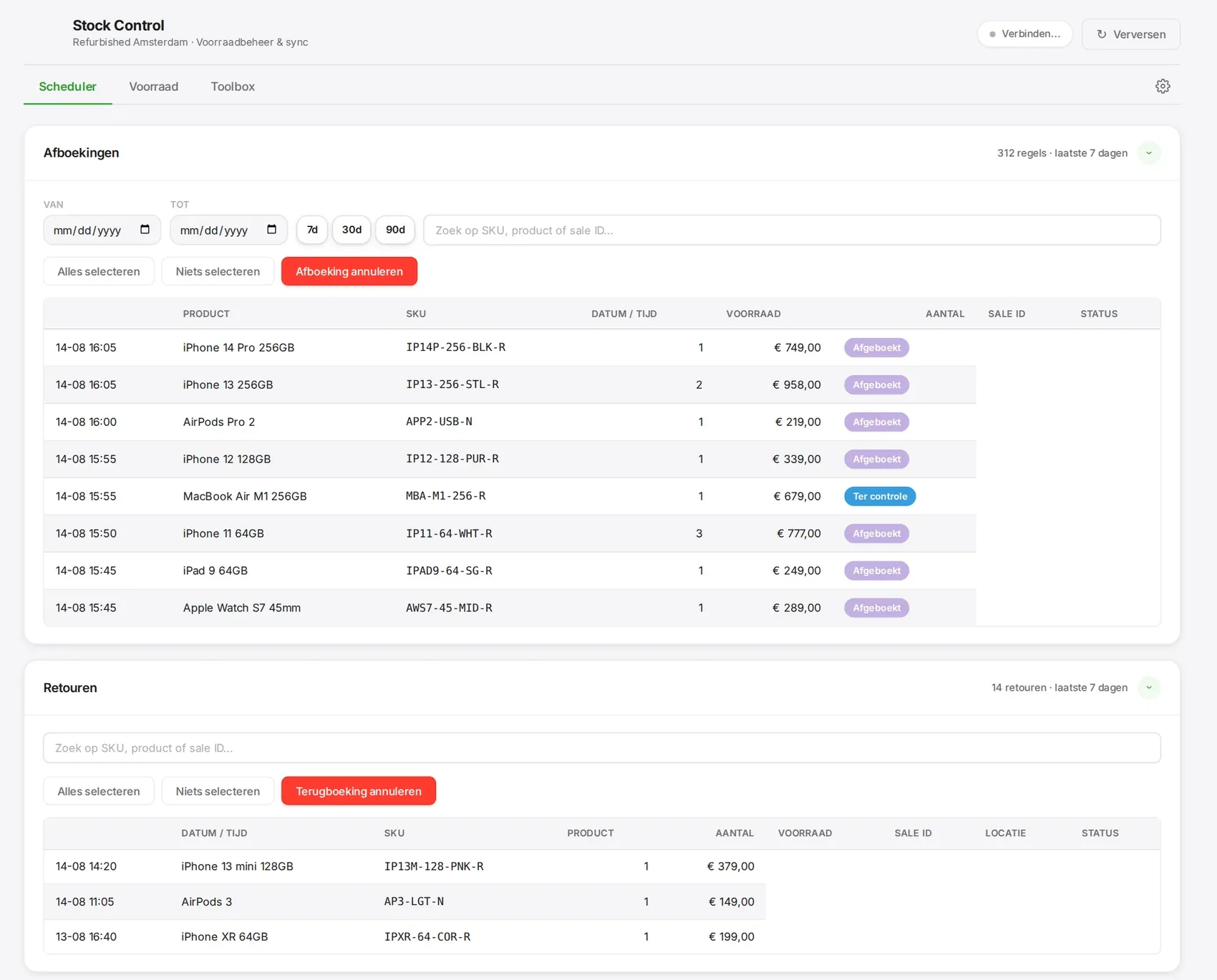Click the PRODUCT column header in Afboekingen
Viewport: 1217px width, 980px height.
pos(206,314)
